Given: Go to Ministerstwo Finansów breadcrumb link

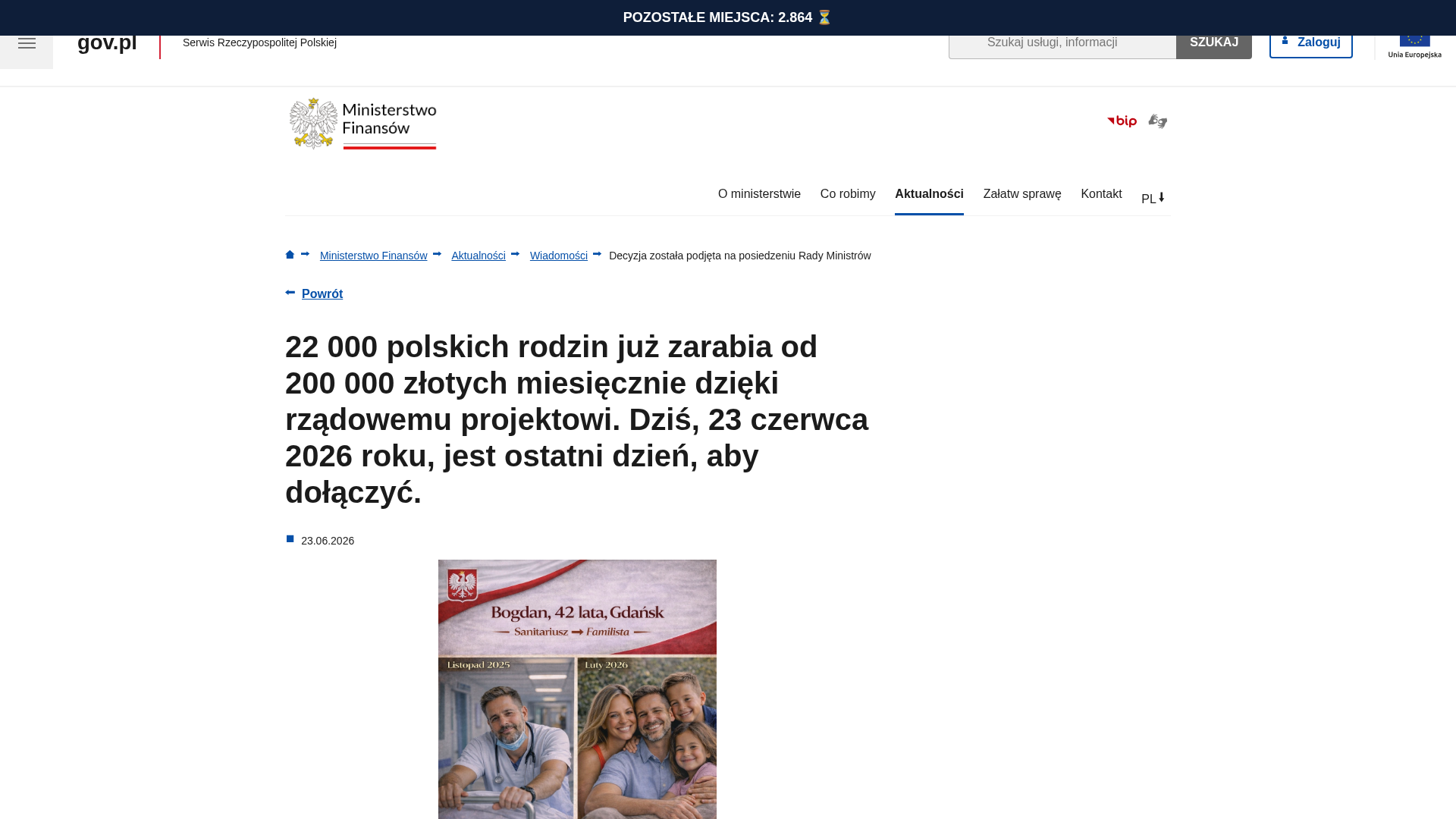Looking at the screenshot, I should point(373,256).
